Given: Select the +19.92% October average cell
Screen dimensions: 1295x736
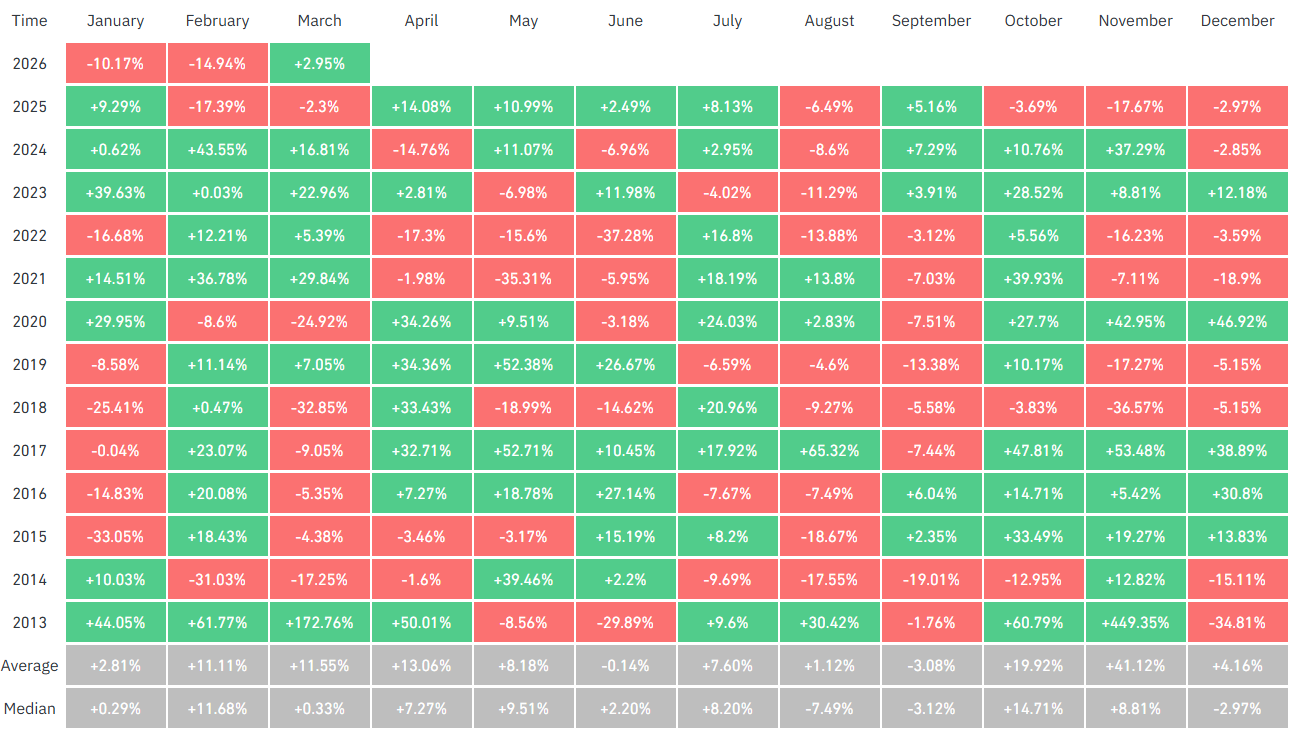Looking at the screenshot, I should (x=1033, y=665).
